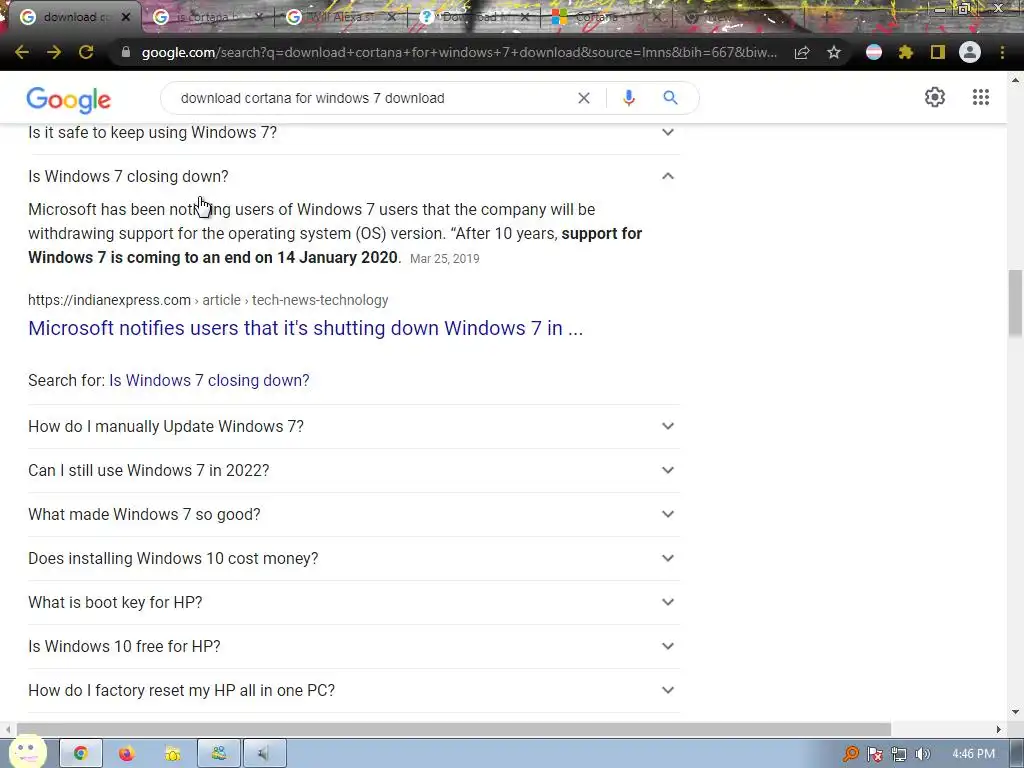Close the active 'download' tab

(126, 17)
